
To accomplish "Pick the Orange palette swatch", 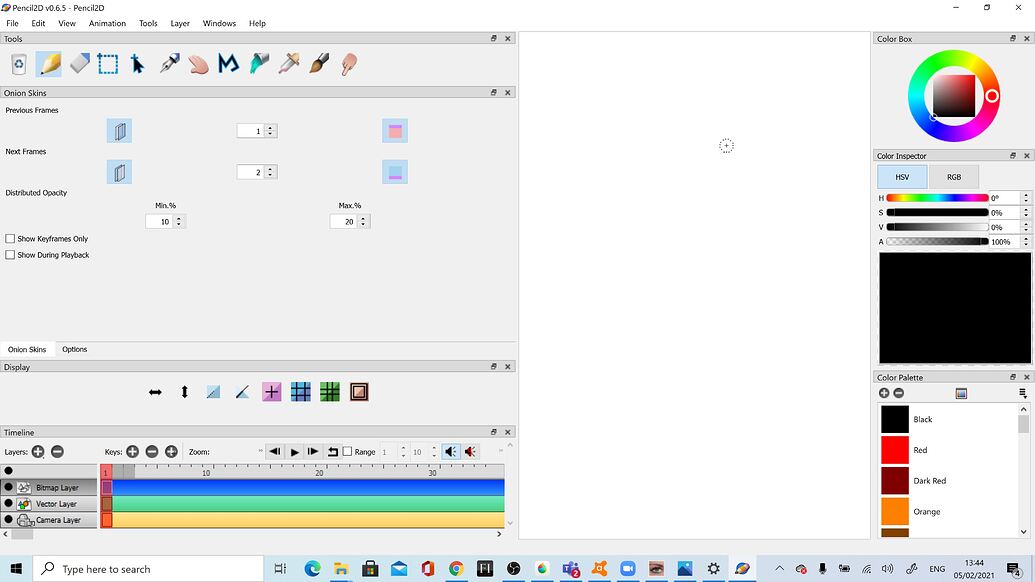I will tap(894, 511).
